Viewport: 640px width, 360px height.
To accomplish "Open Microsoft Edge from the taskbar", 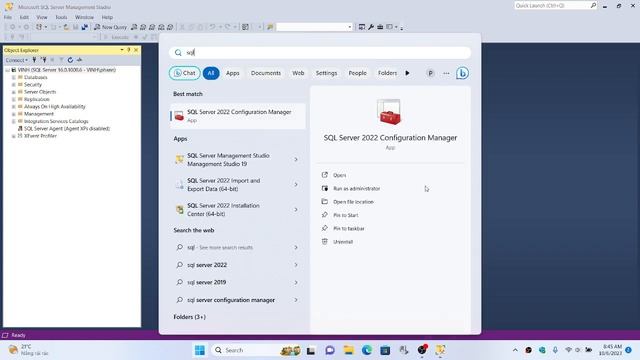I will pyautogui.click(x=367, y=350).
